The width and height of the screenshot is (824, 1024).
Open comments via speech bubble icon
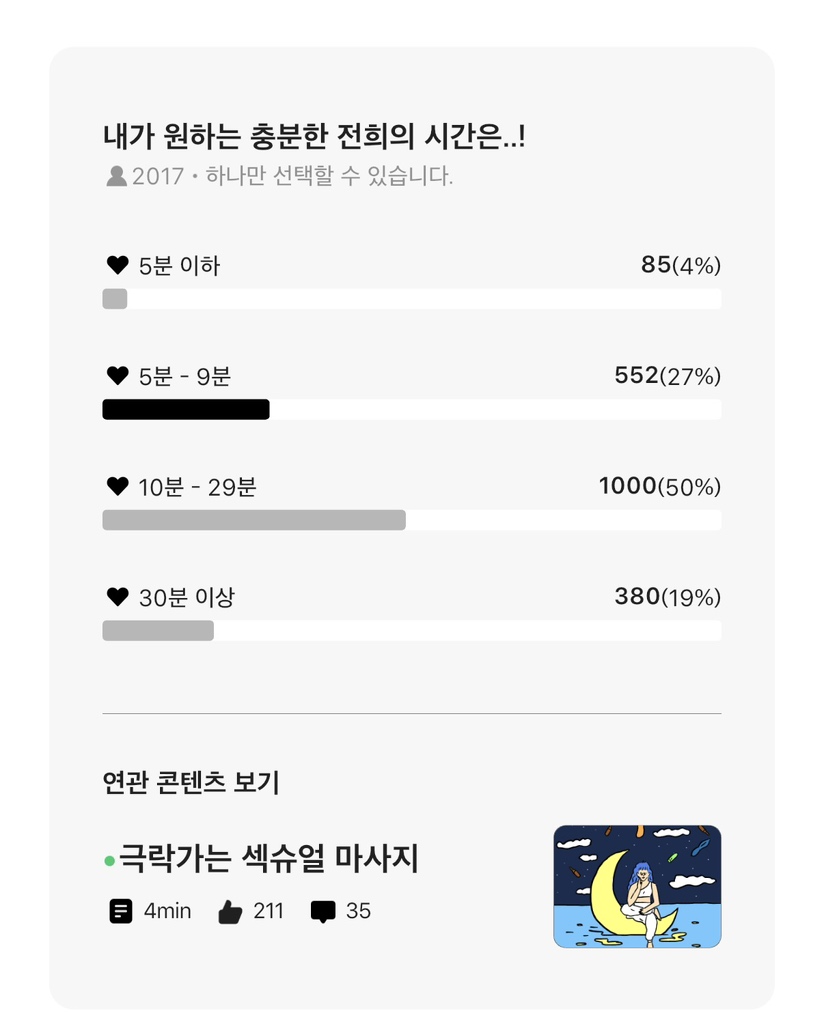pos(323,911)
